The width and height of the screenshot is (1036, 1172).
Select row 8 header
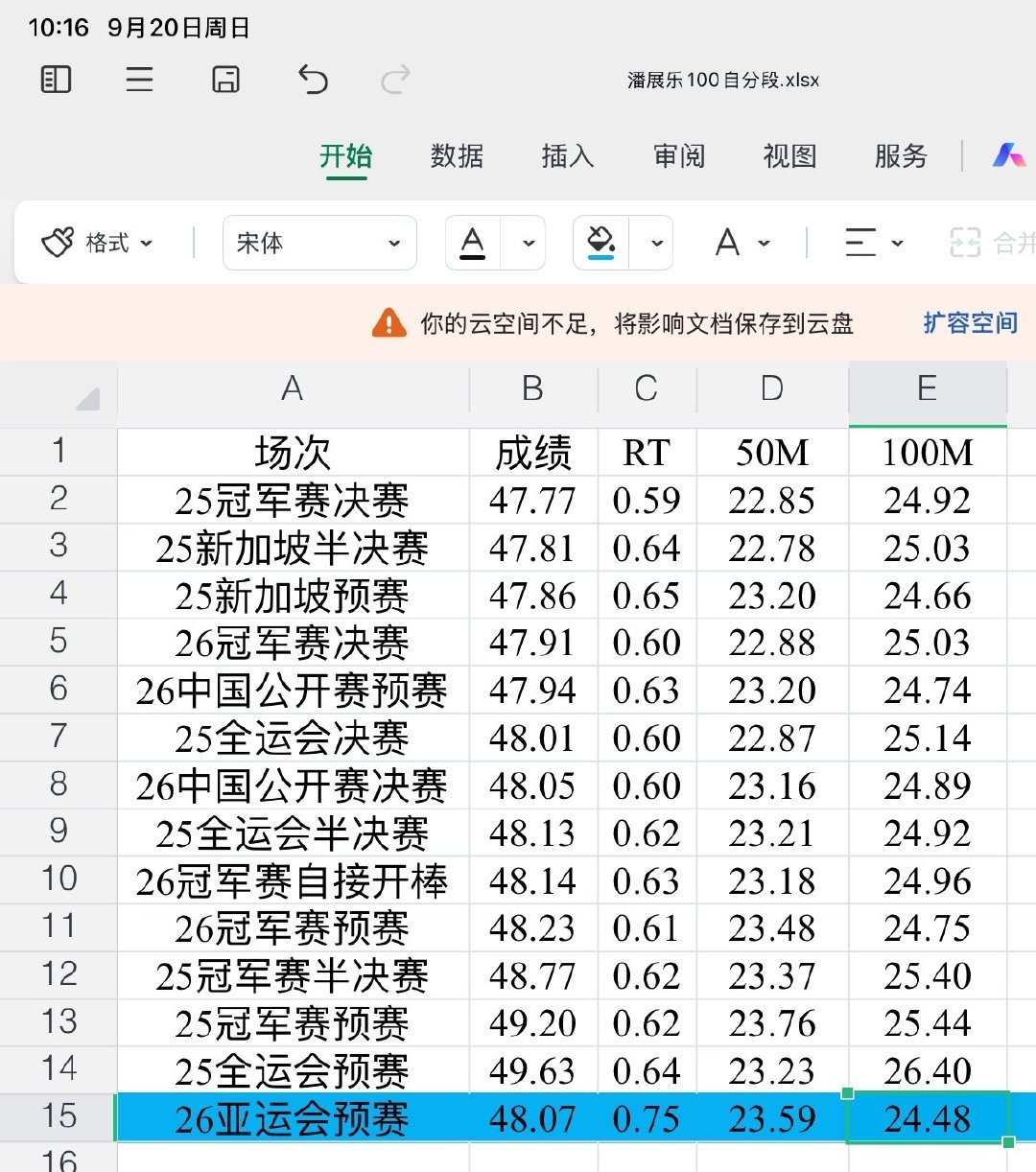click(59, 785)
